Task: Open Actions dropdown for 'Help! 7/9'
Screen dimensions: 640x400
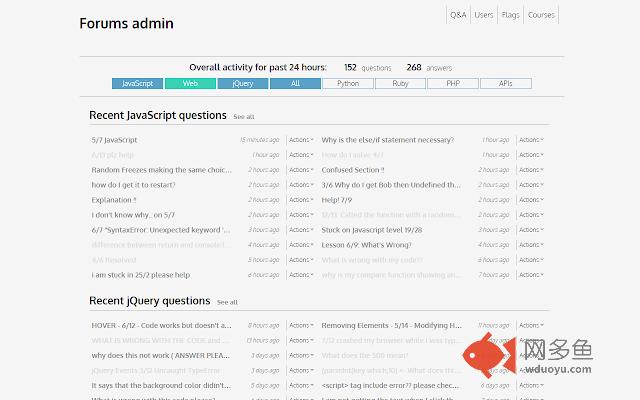Action: 531,200
